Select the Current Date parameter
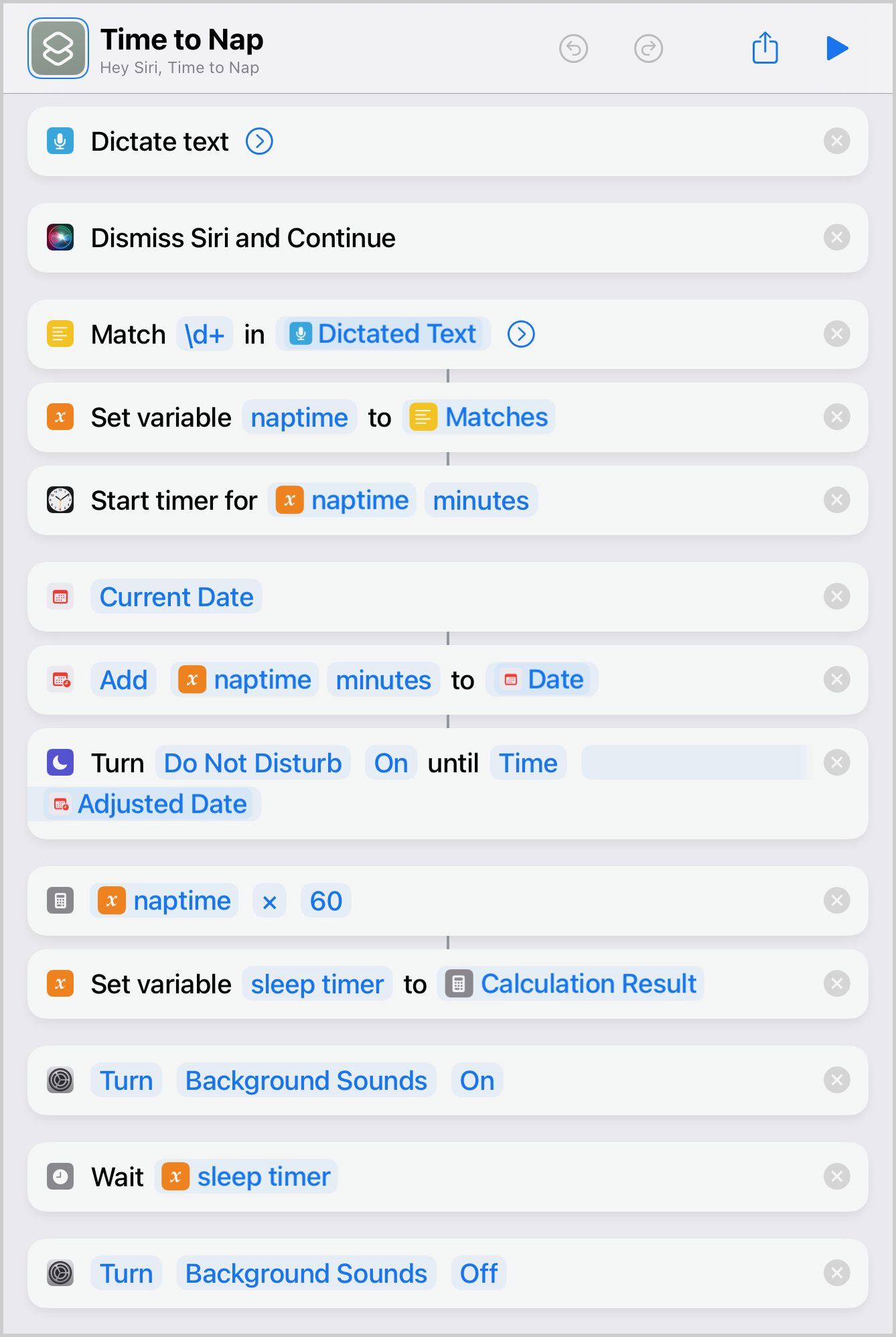 coord(176,597)
